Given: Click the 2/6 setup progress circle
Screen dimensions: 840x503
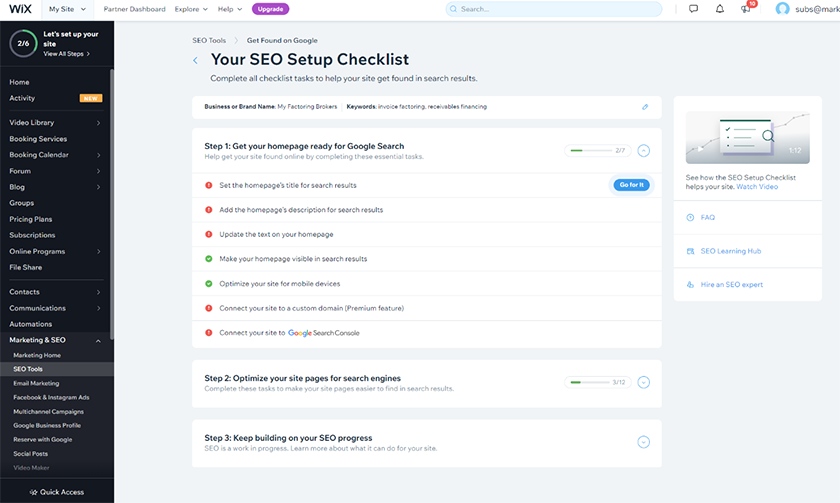Looking at the screenshot, I should pyautogui.click(x=23, y=43).
